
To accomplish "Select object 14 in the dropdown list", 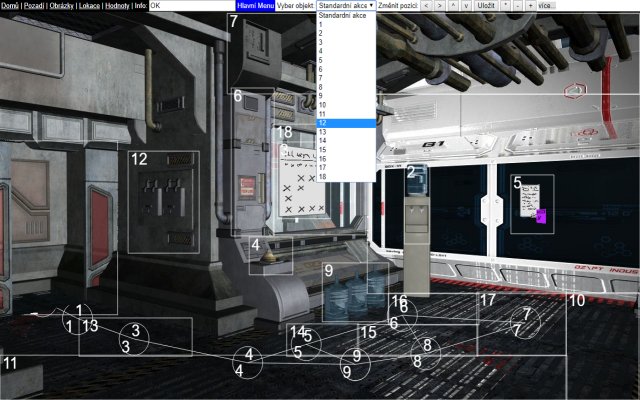I will point(346,141).
